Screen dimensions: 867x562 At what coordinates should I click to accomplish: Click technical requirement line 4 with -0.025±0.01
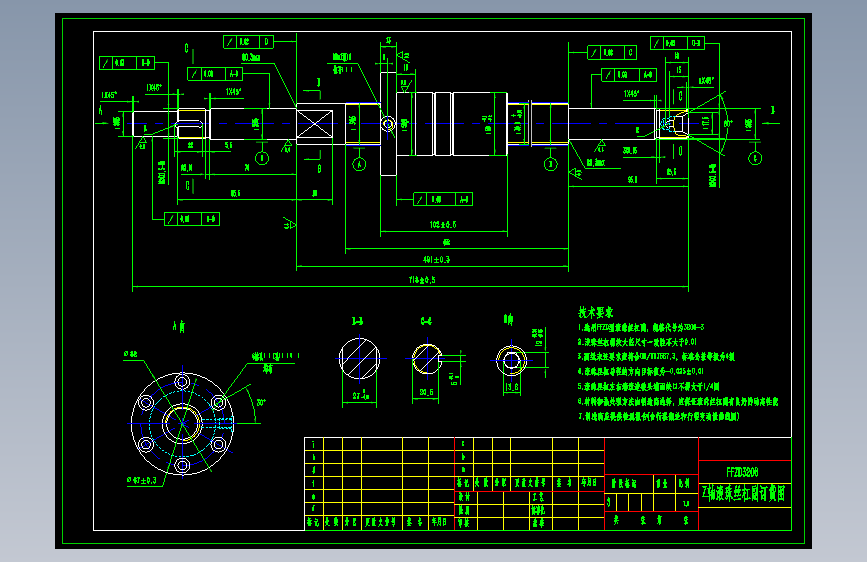point(641,372)
